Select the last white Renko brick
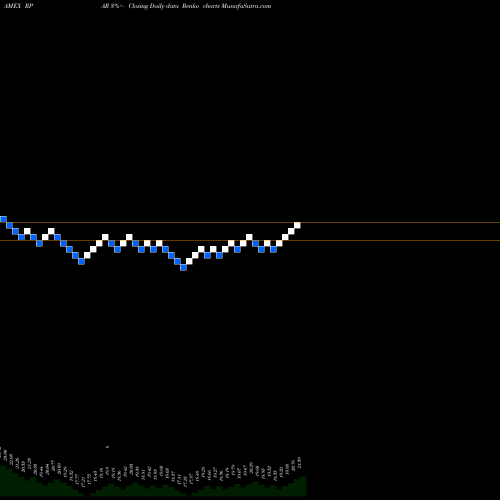 [297, 225]
